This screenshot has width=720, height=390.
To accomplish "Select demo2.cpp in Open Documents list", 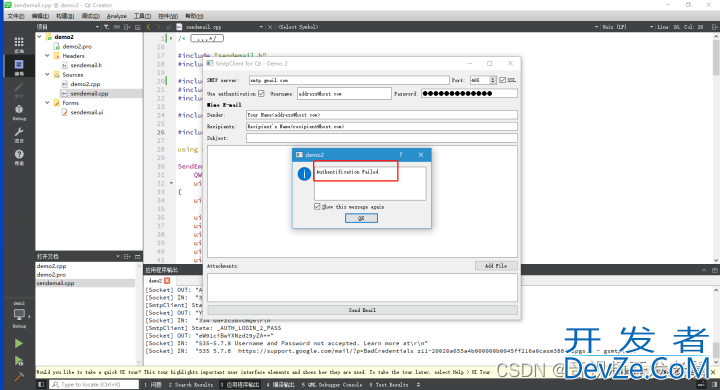I will [51, 266].
